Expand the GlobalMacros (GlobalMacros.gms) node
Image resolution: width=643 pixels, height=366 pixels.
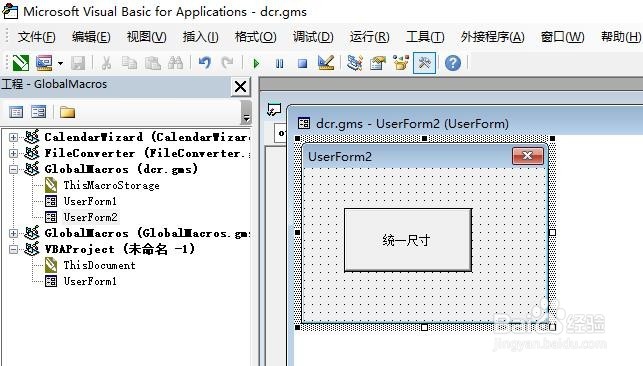click(x=13, y=233)
